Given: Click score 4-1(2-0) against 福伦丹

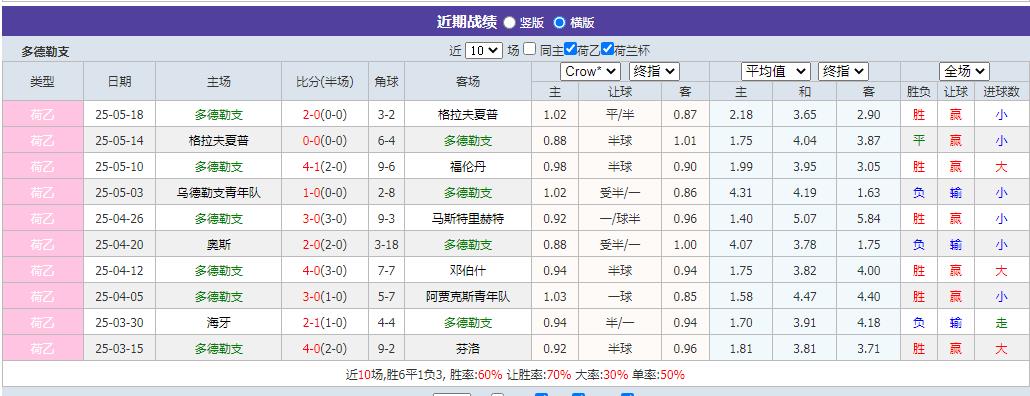Looking at the screenshot, I should coord(325,167).
